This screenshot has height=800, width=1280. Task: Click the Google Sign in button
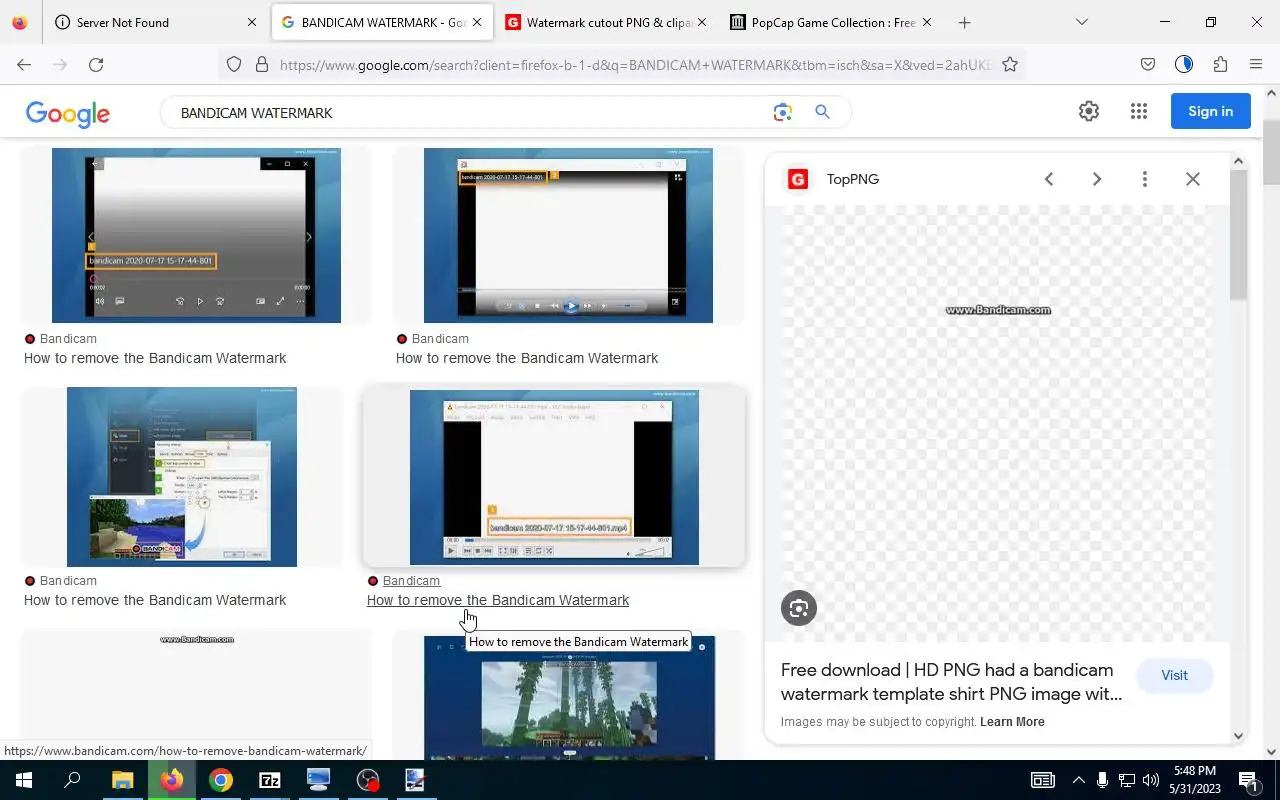click(1211, 111)
